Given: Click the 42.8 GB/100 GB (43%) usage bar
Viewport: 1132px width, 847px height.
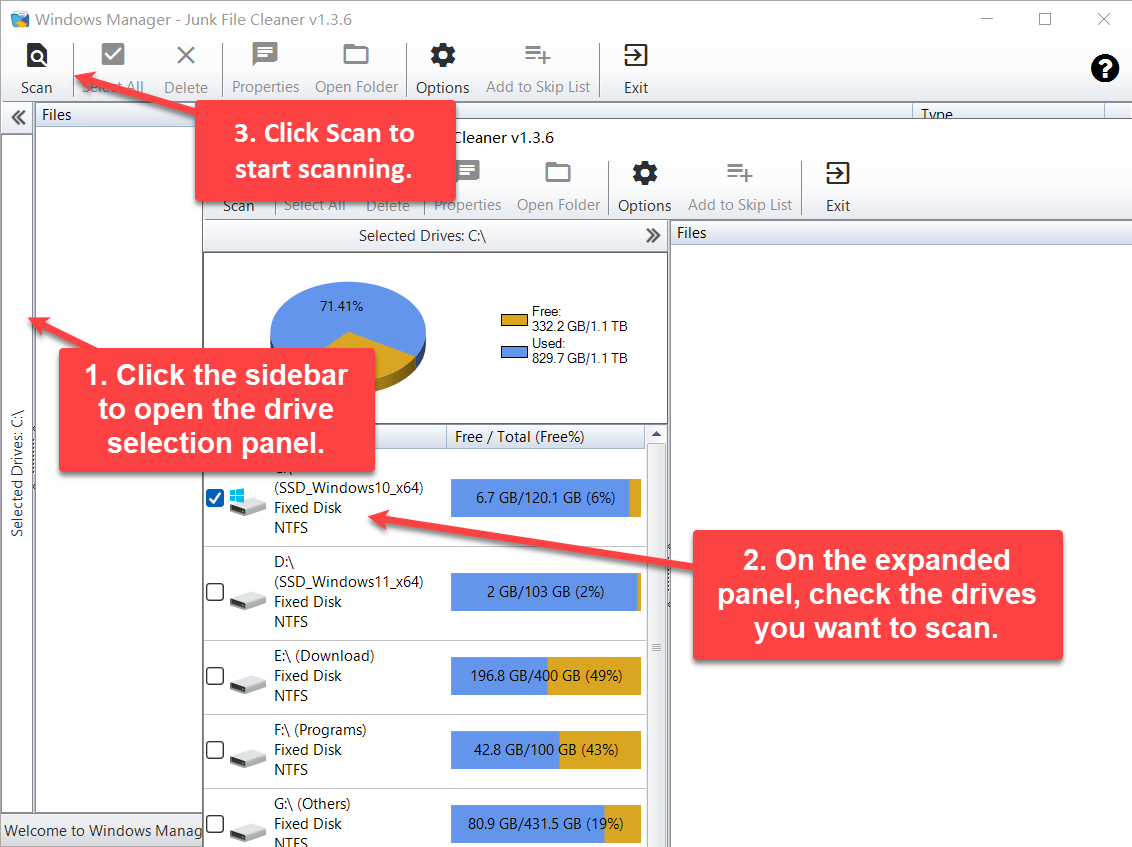Looking at the screenshot, I should tap(546, 750).
